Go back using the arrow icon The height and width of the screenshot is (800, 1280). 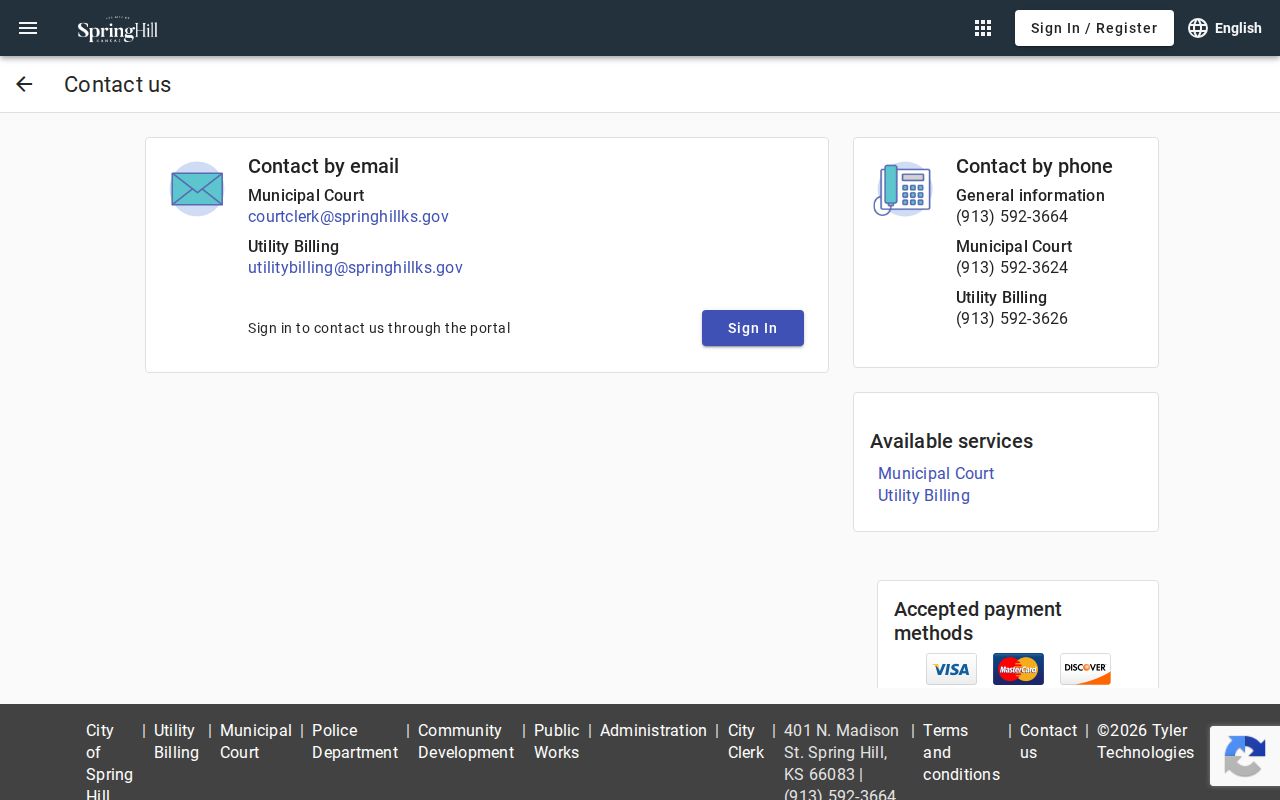(24, 84)
